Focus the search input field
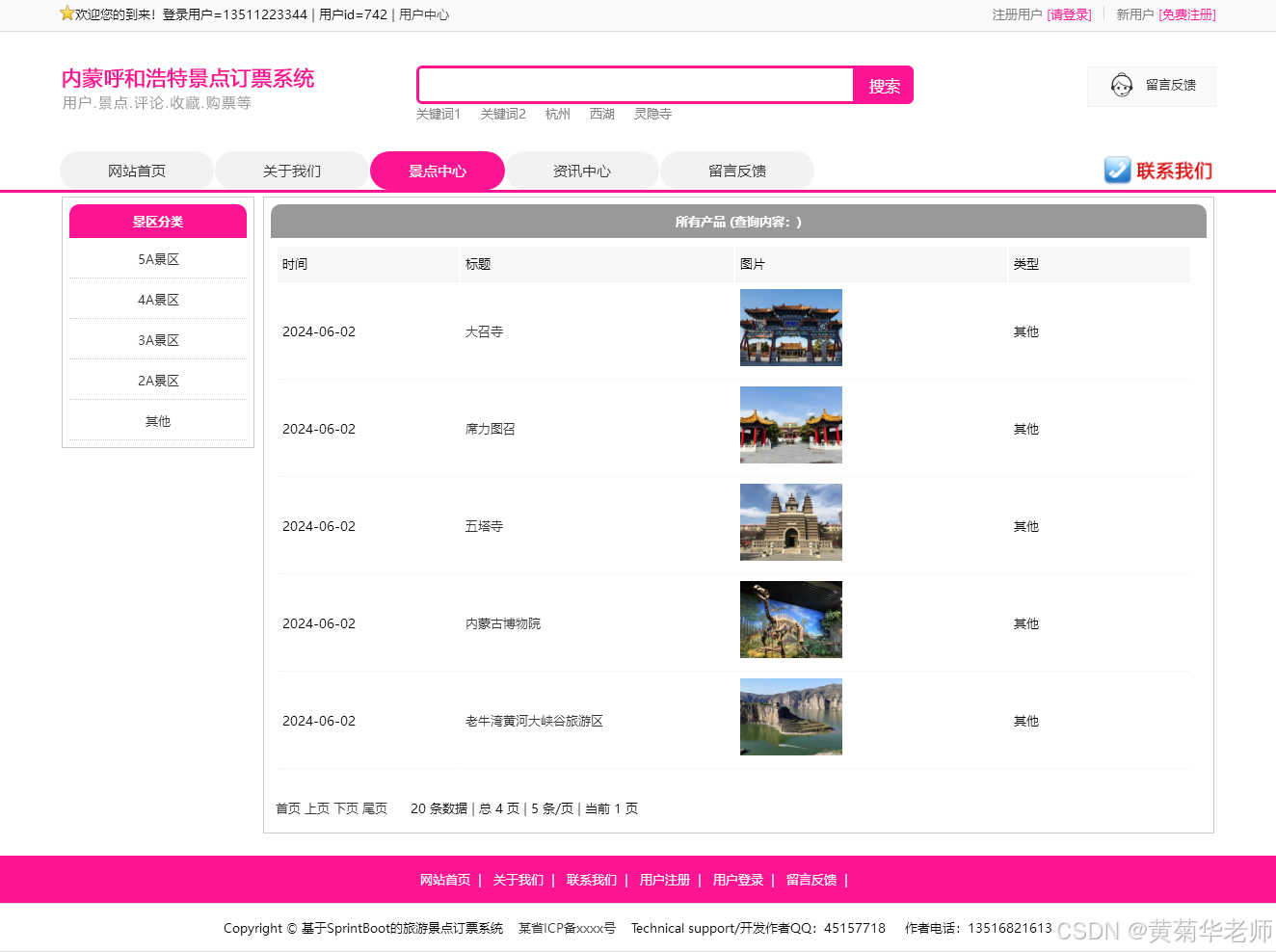1276x952 pixels. tap(636, 85)
